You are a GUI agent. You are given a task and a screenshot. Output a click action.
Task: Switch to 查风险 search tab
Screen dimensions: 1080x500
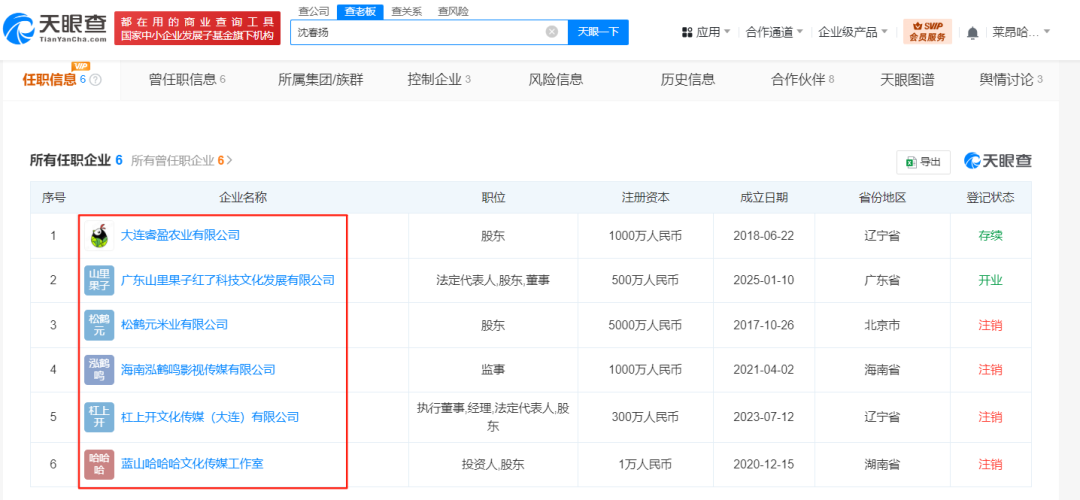click(453, 11)
